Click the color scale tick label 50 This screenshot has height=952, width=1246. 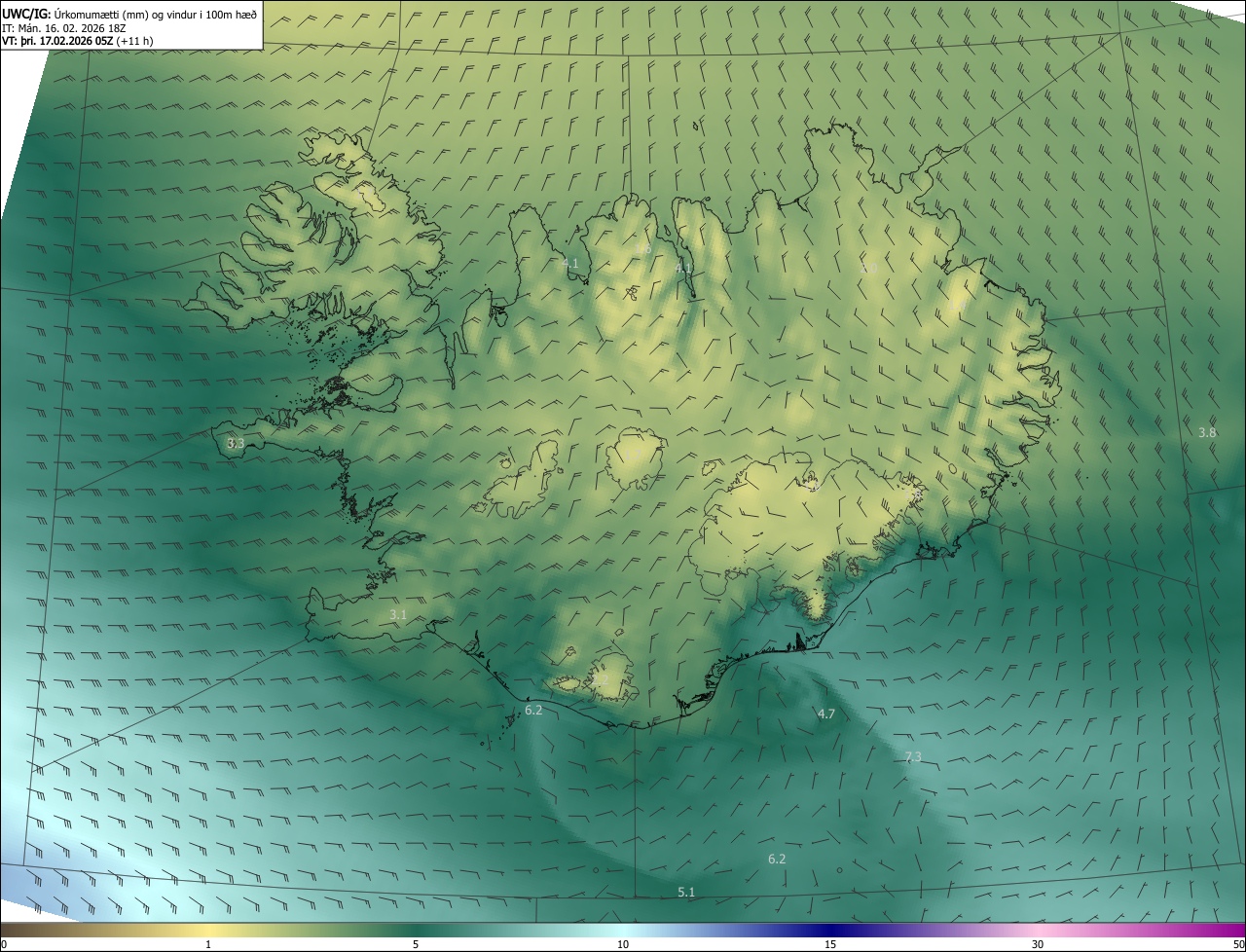(x=1238, y=945)
